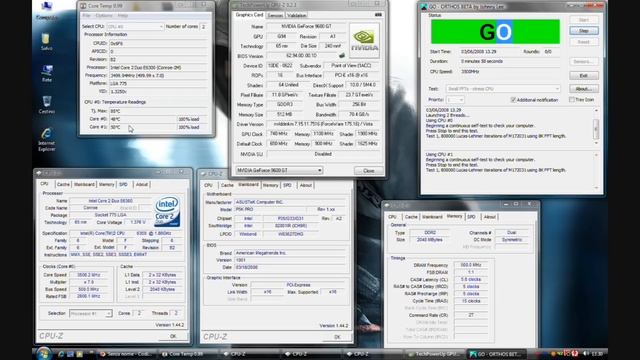Open SPD tab in CPU-Z mainboard window
The image size is (640, 360).
(x=287, y=185)
